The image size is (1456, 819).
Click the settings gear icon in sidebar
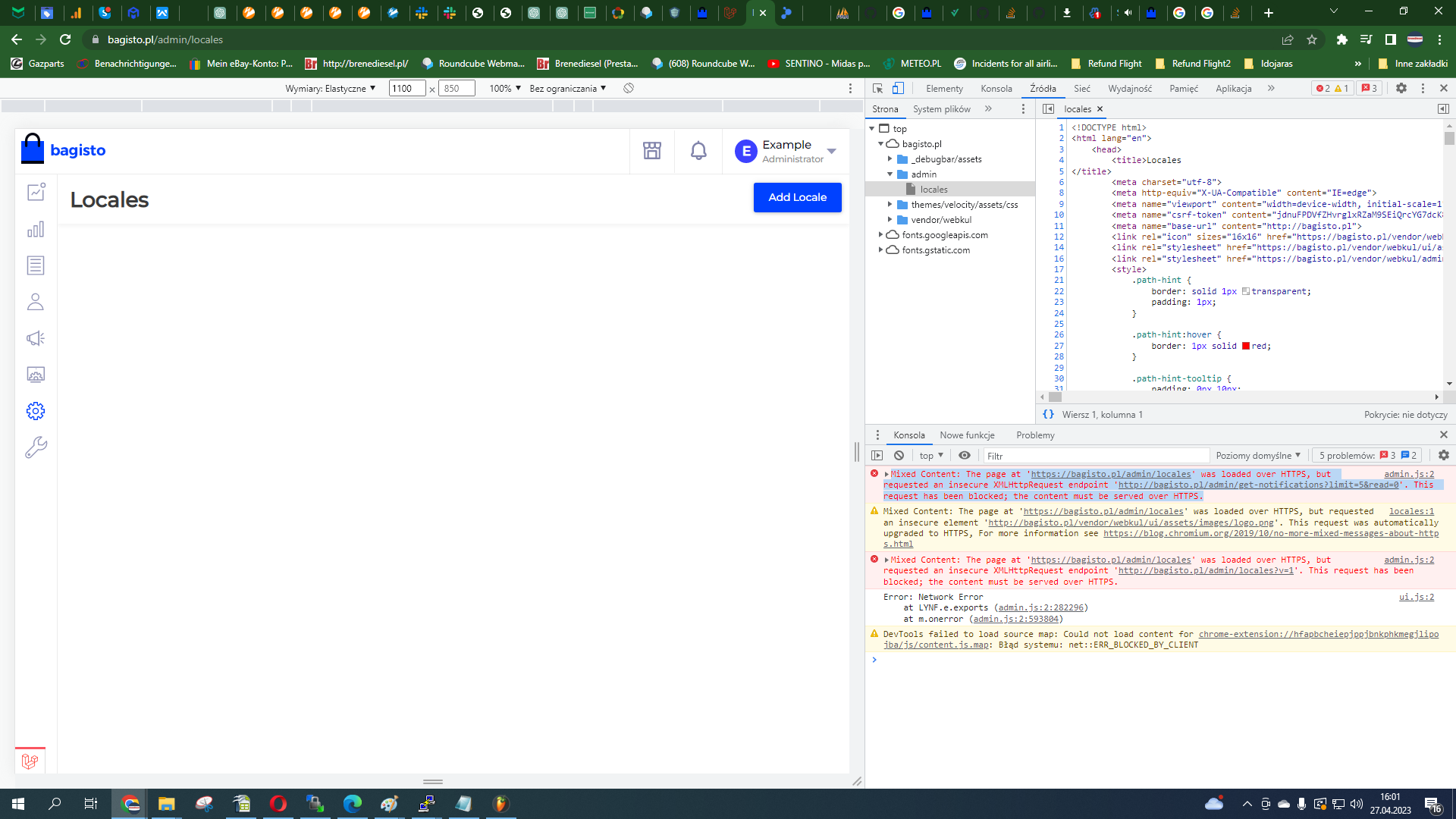click(35, 410)
